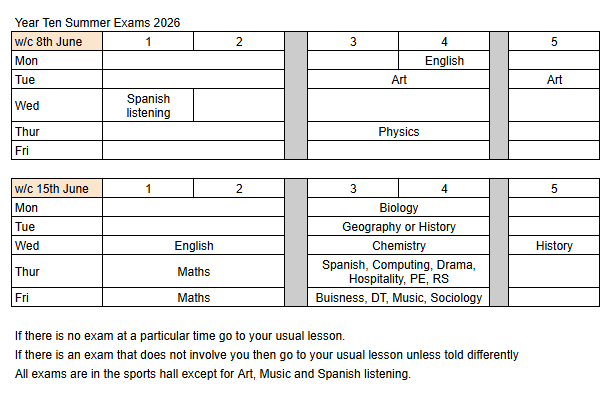Click the 'w/c 15th June' header cell
Screen dimensions: 614x398
(x=57, y=188)
